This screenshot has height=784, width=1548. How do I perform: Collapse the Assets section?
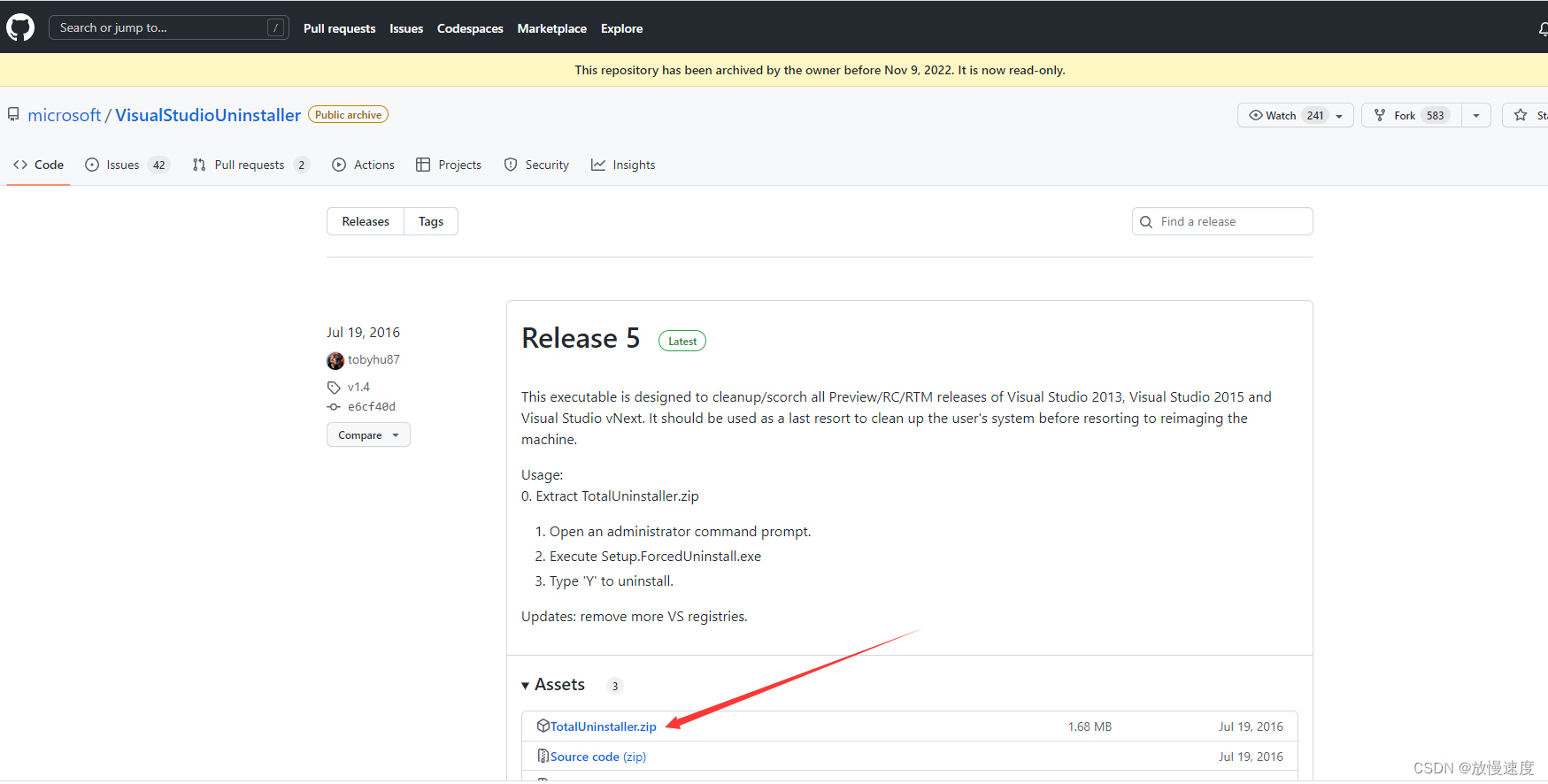553,685
